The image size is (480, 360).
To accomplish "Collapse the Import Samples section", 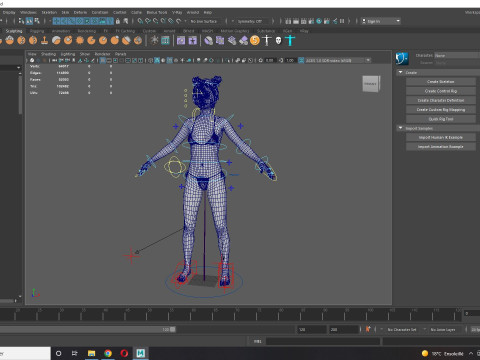I will [x=400, y=128].
